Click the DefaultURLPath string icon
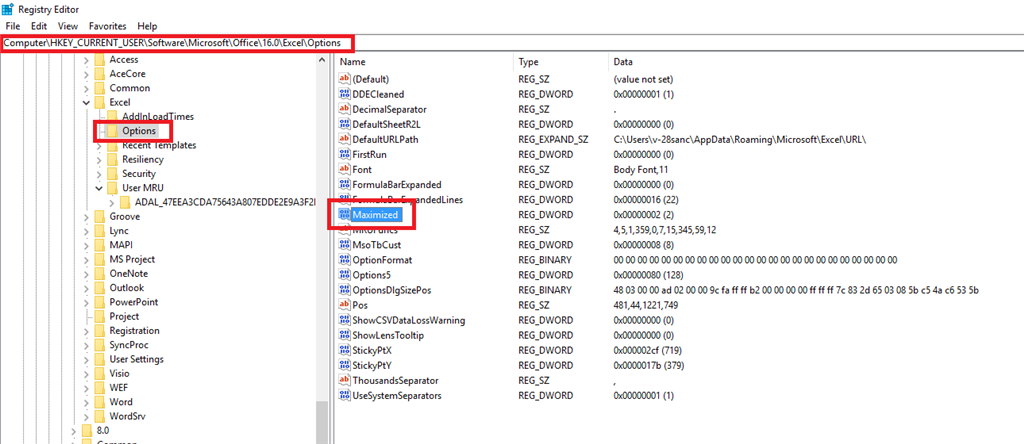1024x444 pixels. 345,139
